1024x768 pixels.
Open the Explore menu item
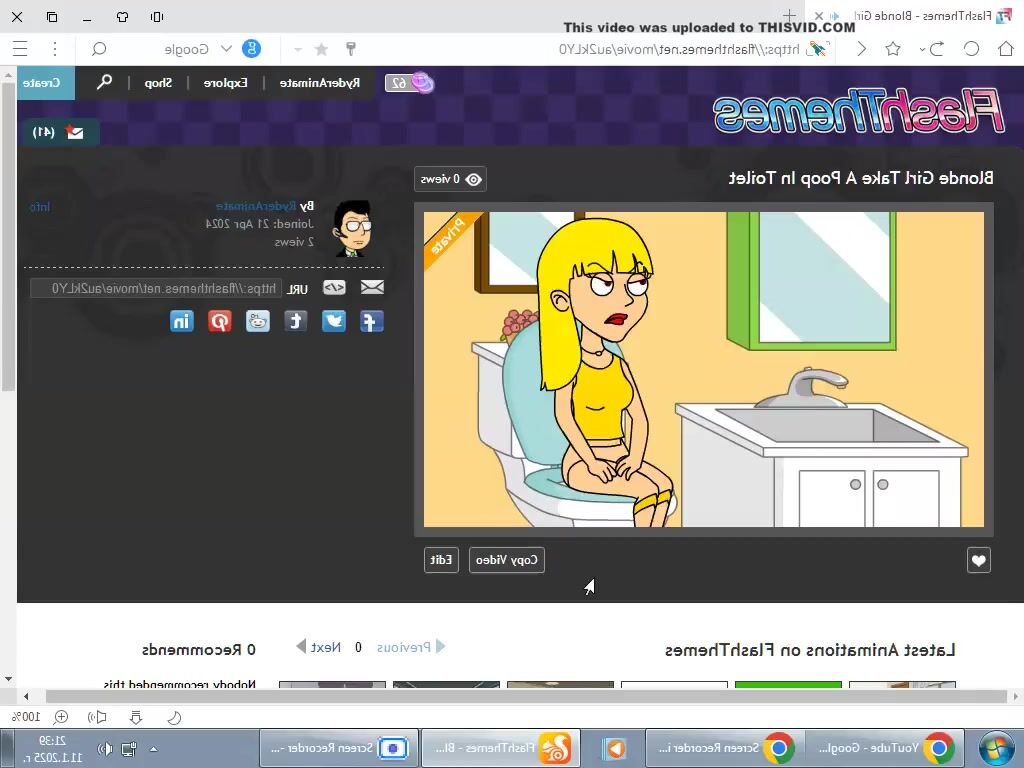click(225, 83)
